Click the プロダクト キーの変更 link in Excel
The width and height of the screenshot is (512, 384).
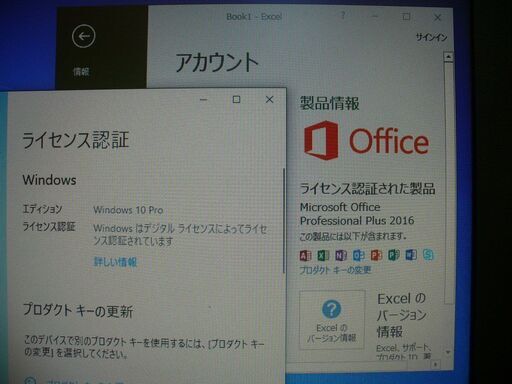pyautogui.click(x=335, y=270)
